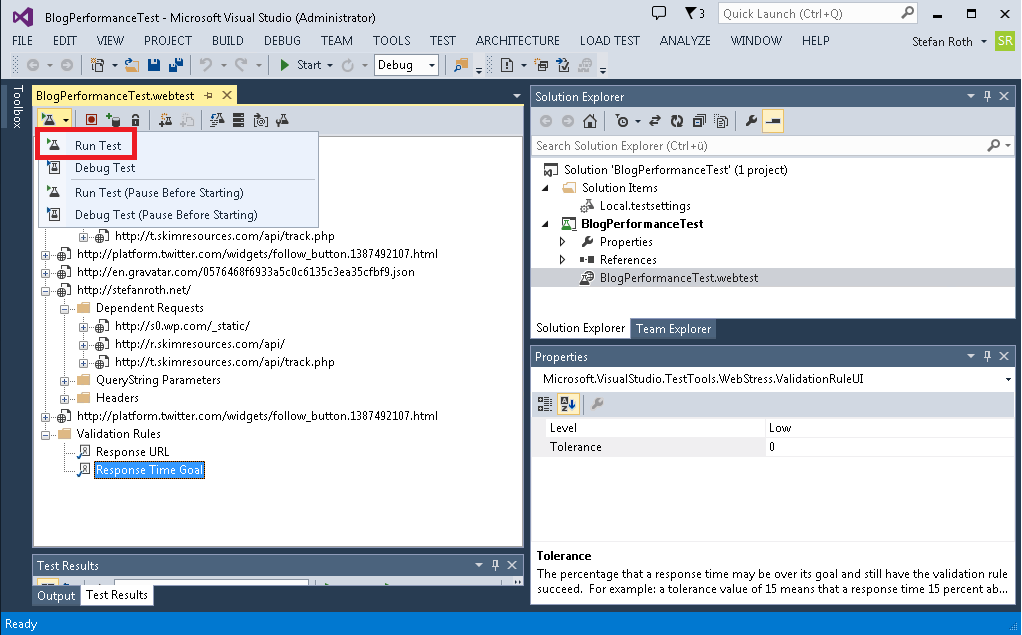The height and width of the screenshot is (635, 1022).
Task: Click the Property Pages wrench in Properties panel
Action: tap(597, 404)
